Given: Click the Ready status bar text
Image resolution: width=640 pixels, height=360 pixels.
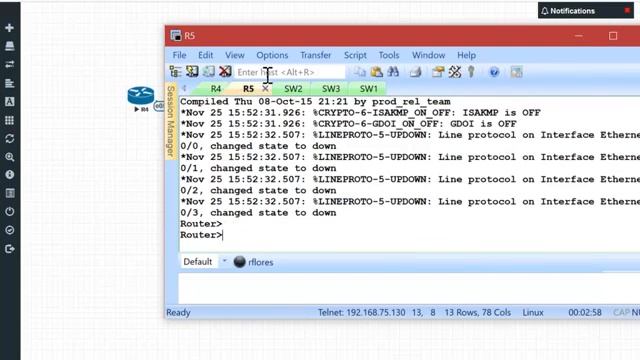Looking at the screenshot, I should tap(178, 312).
